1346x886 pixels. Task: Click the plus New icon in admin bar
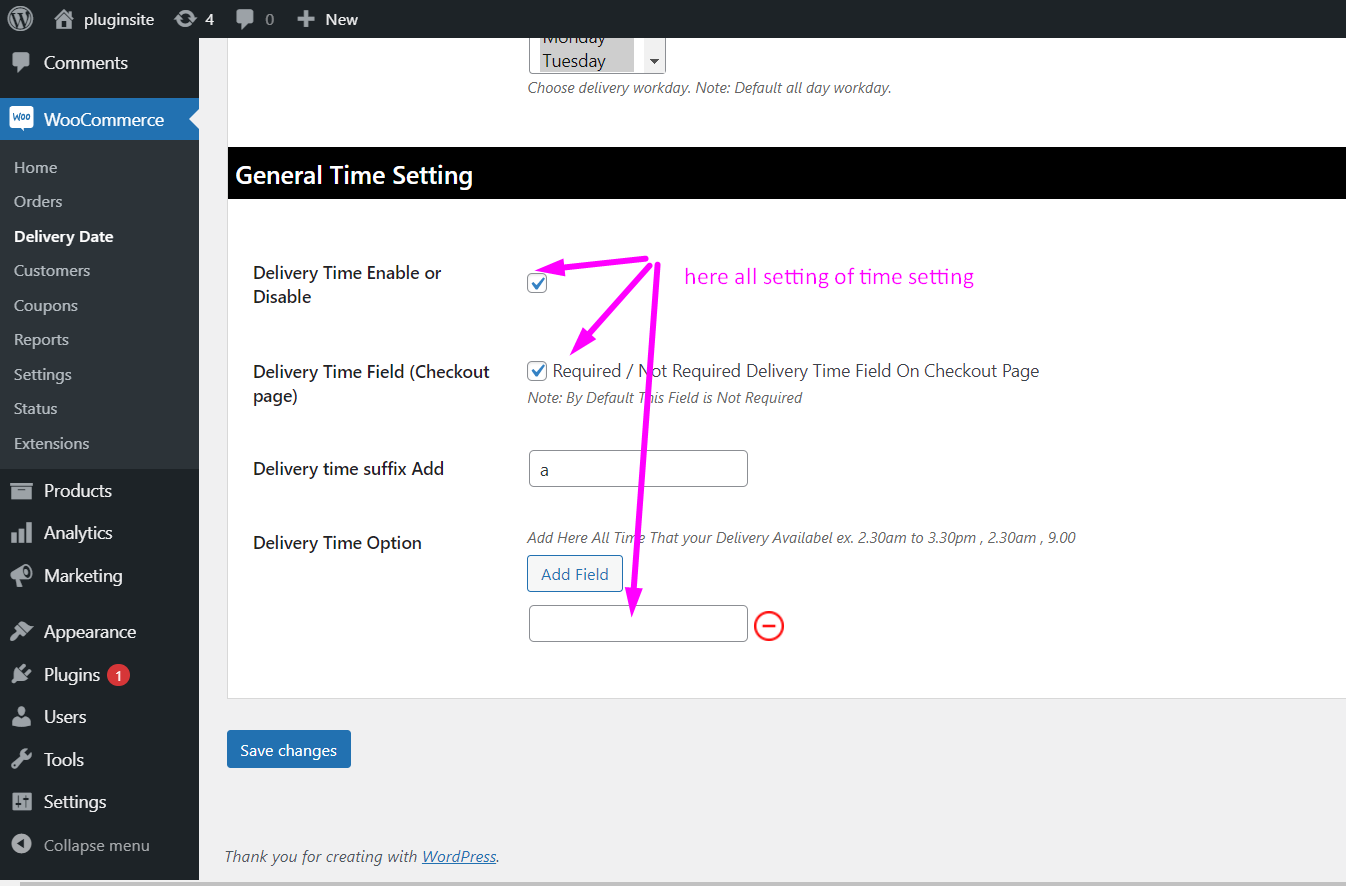click(x=307, y=19)
